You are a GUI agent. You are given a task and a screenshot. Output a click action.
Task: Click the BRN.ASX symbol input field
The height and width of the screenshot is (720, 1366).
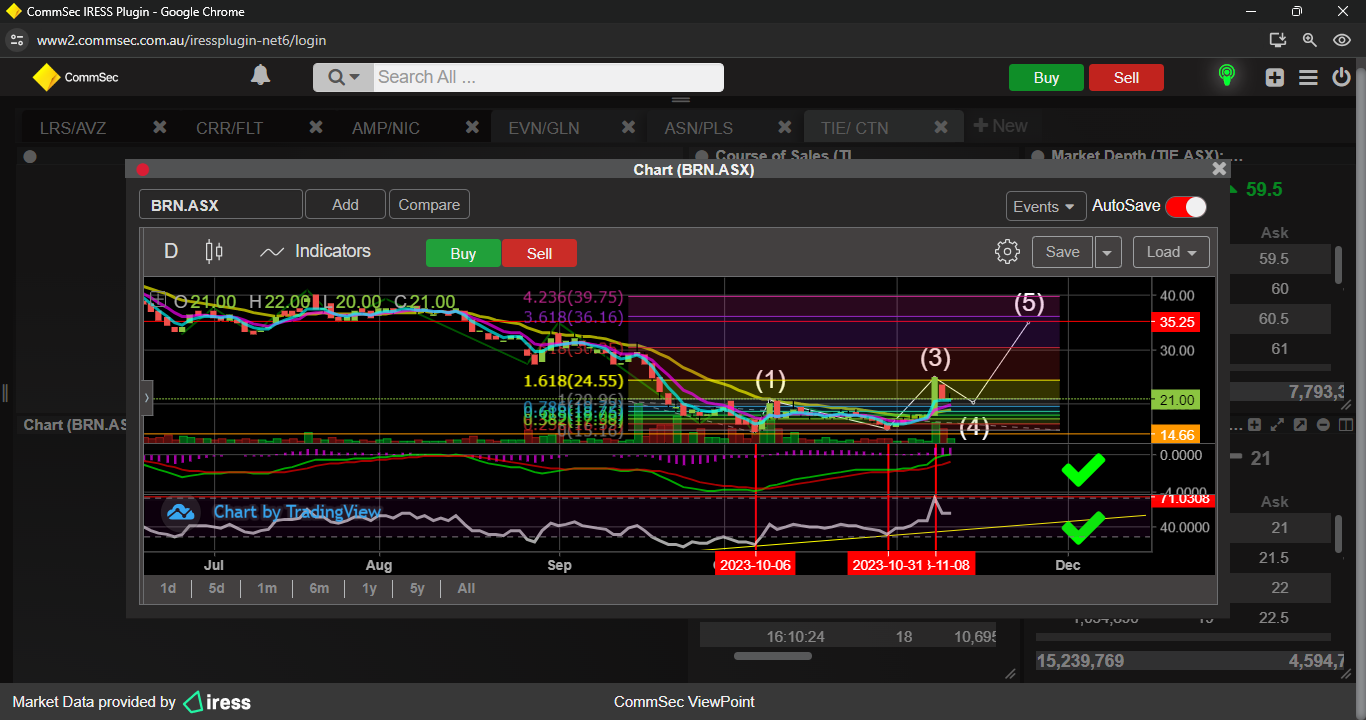point(220,205)
